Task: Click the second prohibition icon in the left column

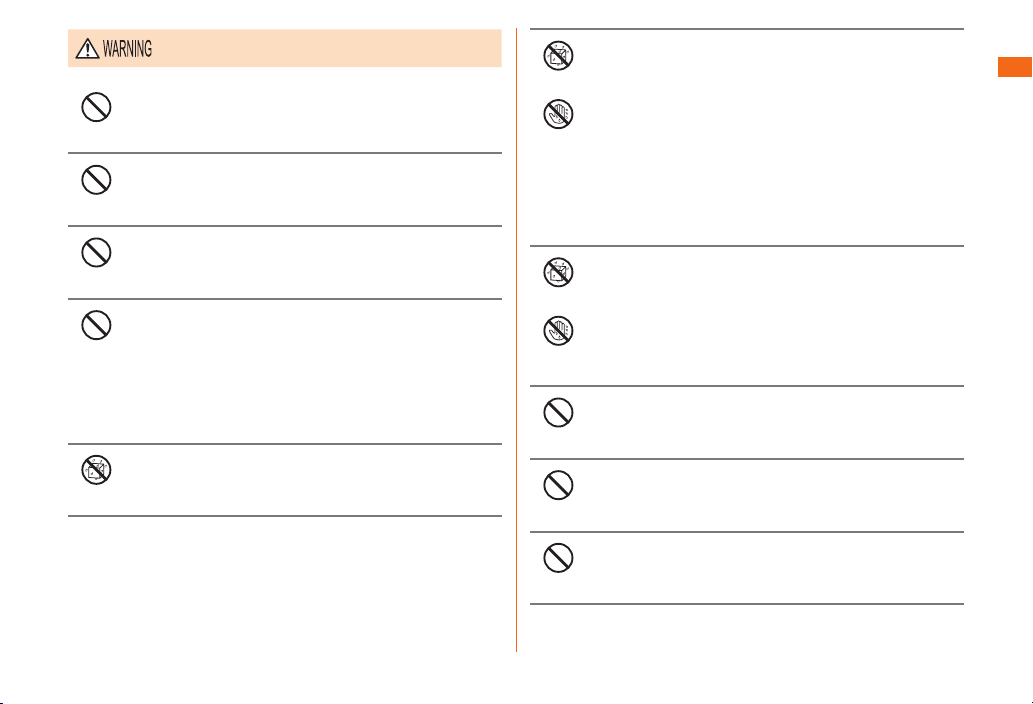Action: pos(96,180)
